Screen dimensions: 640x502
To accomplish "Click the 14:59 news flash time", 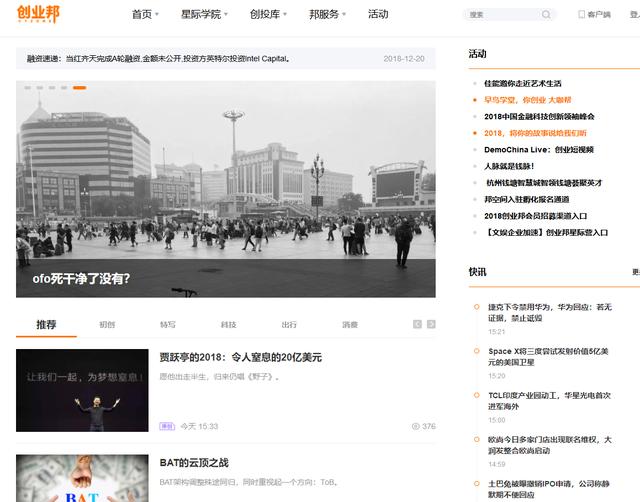I will [497, 464].
